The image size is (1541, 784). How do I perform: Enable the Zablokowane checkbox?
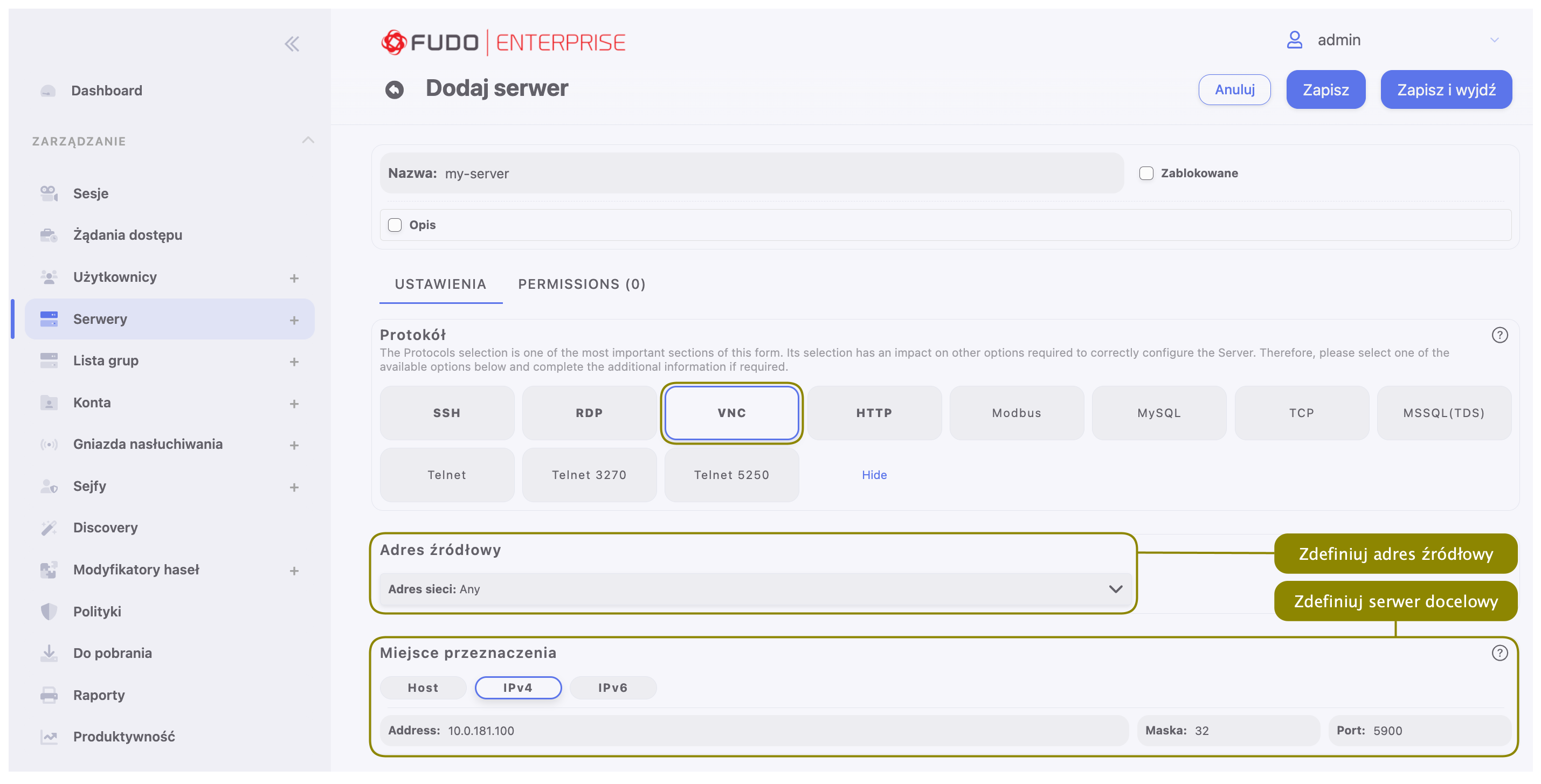(x=1146, y=174)
